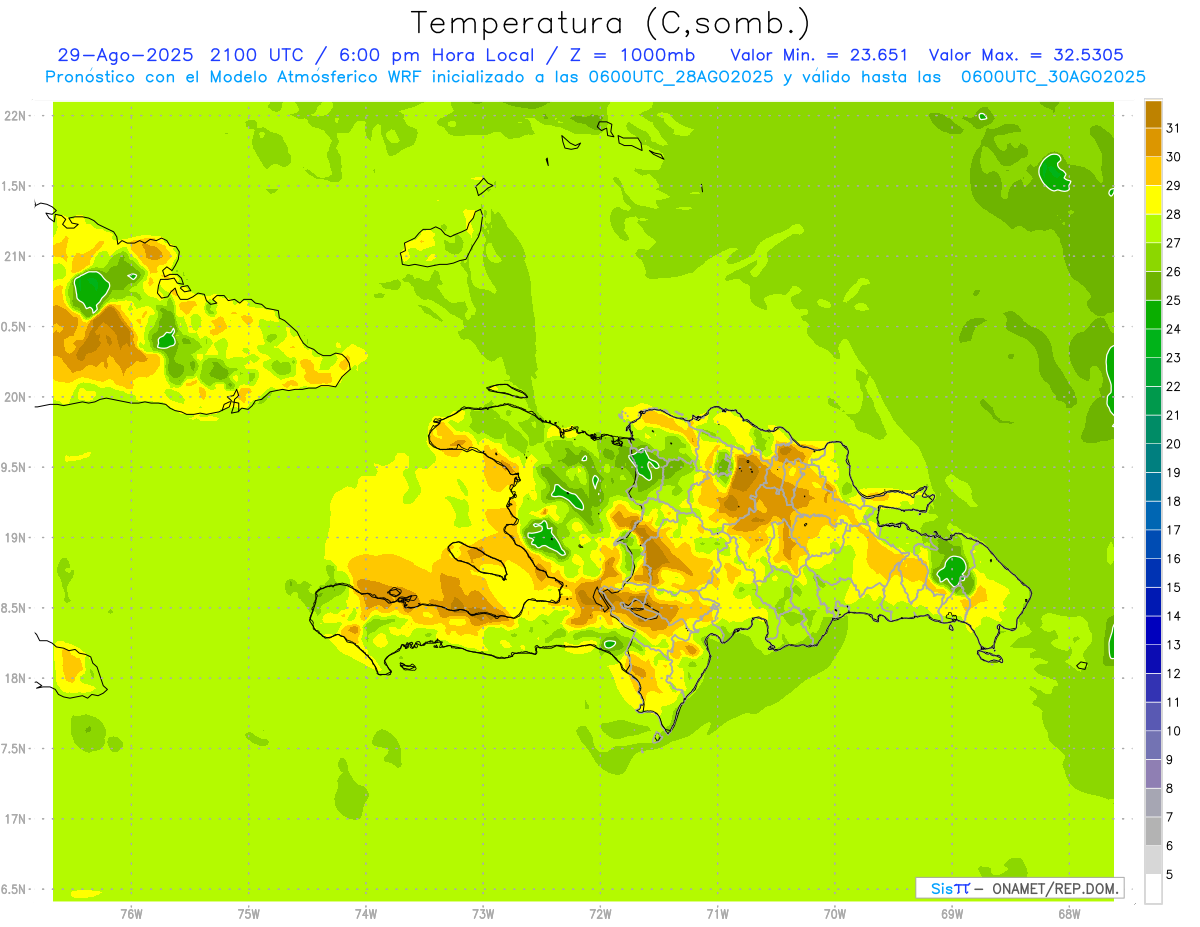Click legend label "11"
This screenshot has width=1200, height=927.
click(1173, 702)
